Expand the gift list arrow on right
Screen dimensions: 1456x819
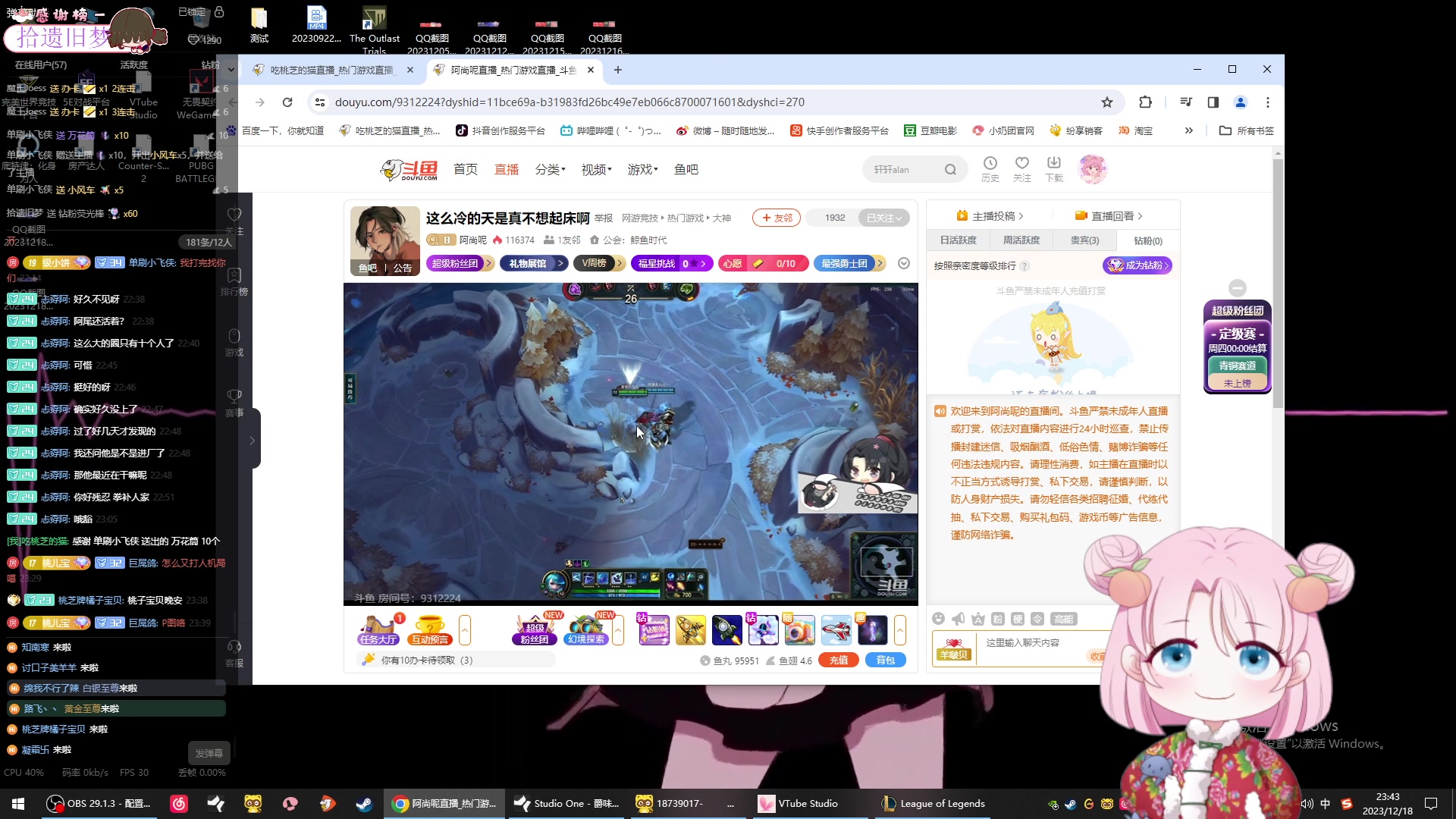(900, 630)
